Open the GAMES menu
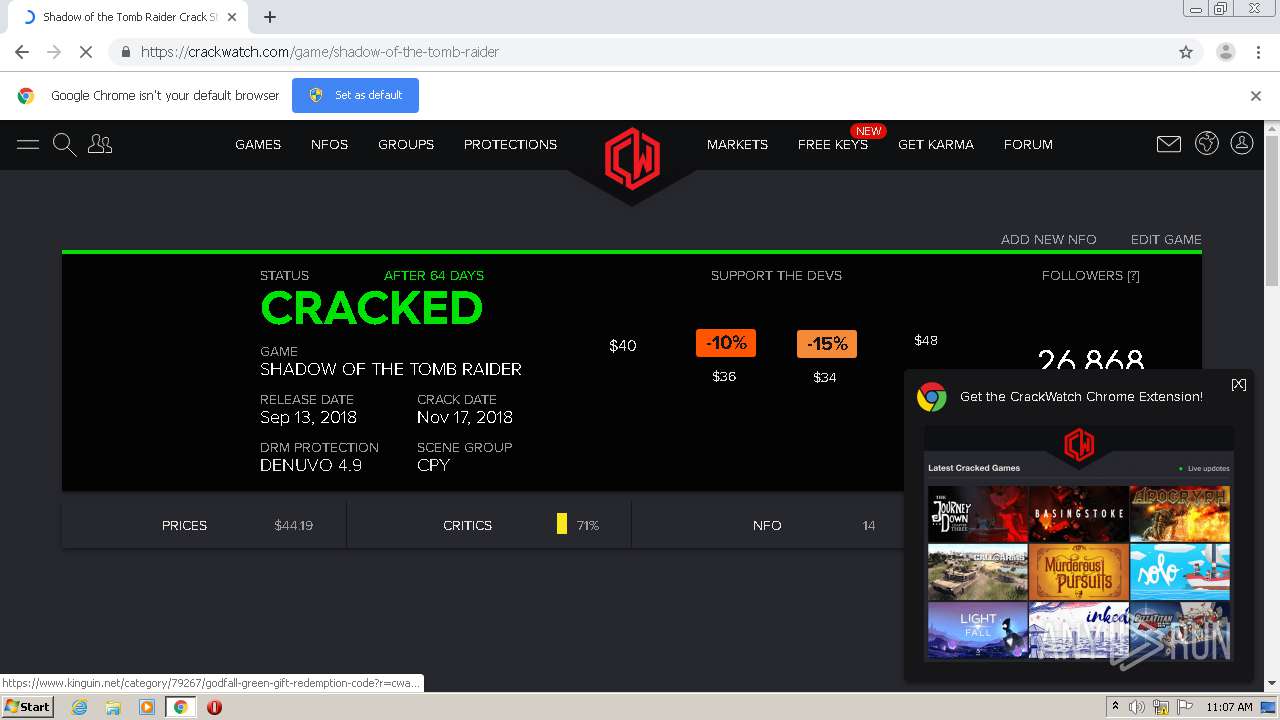The width and height of the screenshot is (1280, 720). (x=258, y=145)
